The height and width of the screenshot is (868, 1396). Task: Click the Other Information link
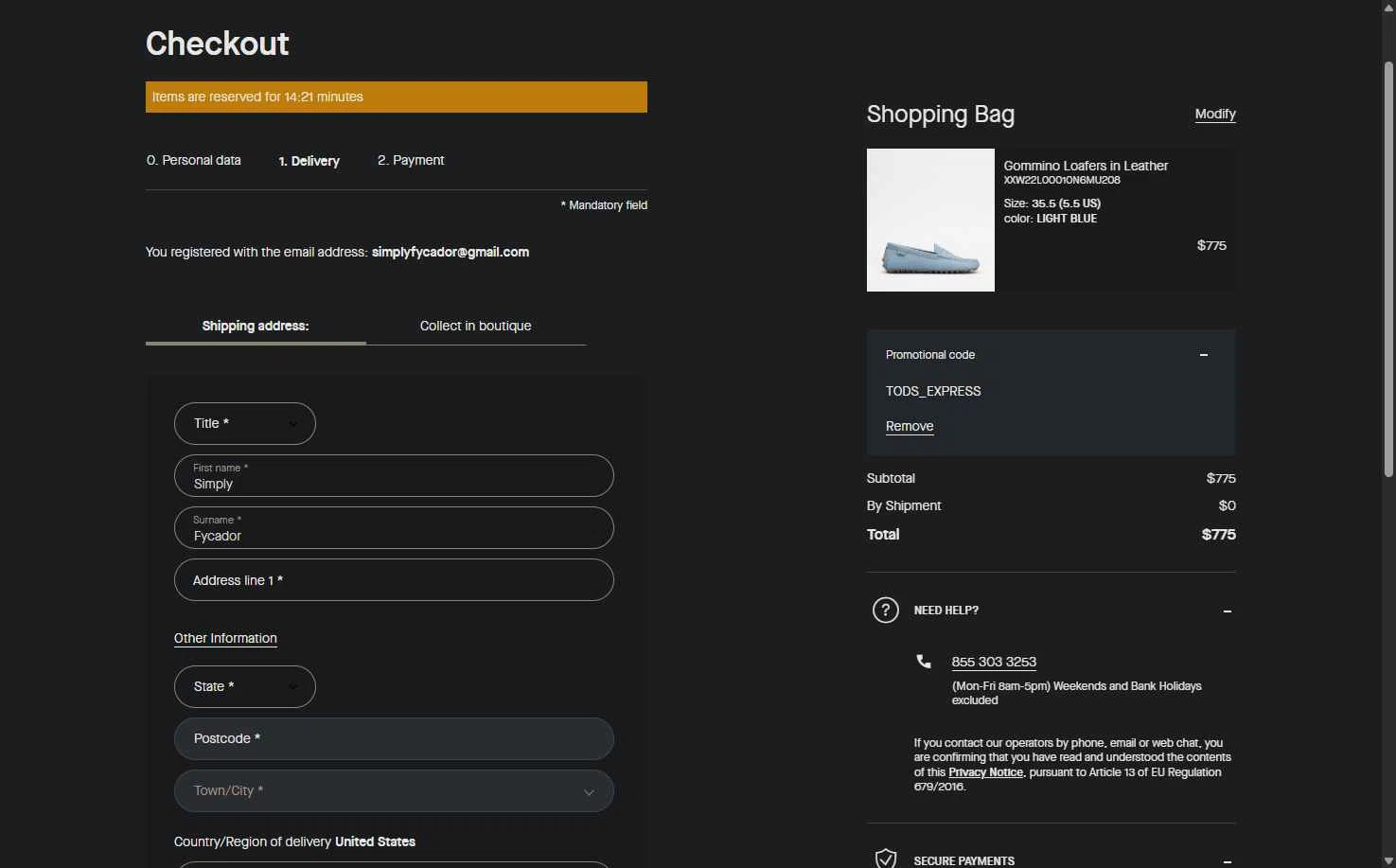click(225, 638)
